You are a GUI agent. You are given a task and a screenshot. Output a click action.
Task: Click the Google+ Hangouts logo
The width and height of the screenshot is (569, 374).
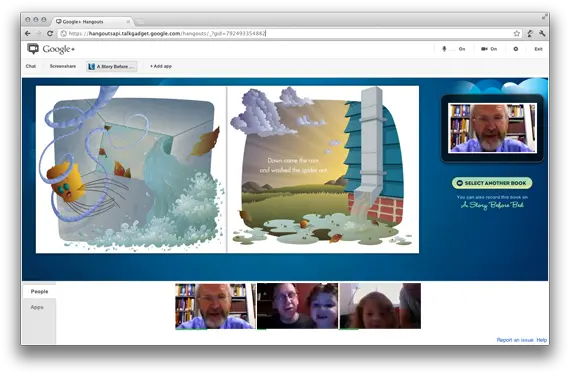click(x=51, y=49)
